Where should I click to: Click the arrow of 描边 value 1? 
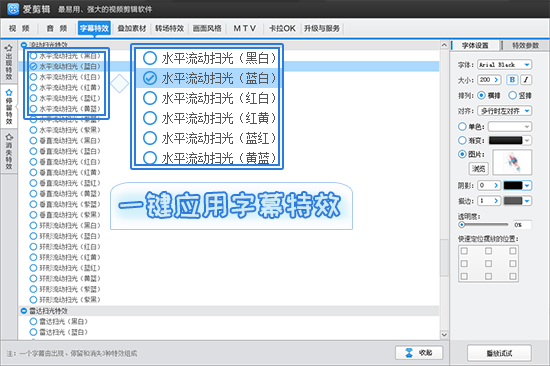point(496,201)
